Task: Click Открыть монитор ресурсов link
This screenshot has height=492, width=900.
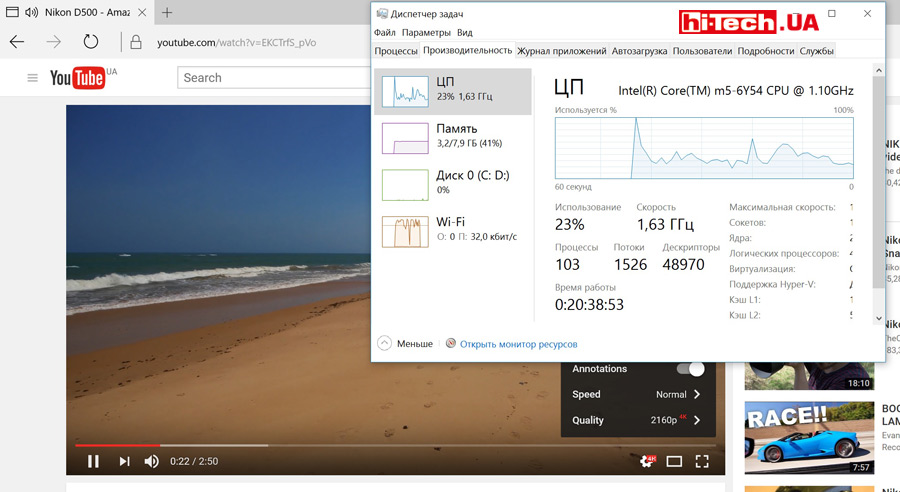Action: 518,344
